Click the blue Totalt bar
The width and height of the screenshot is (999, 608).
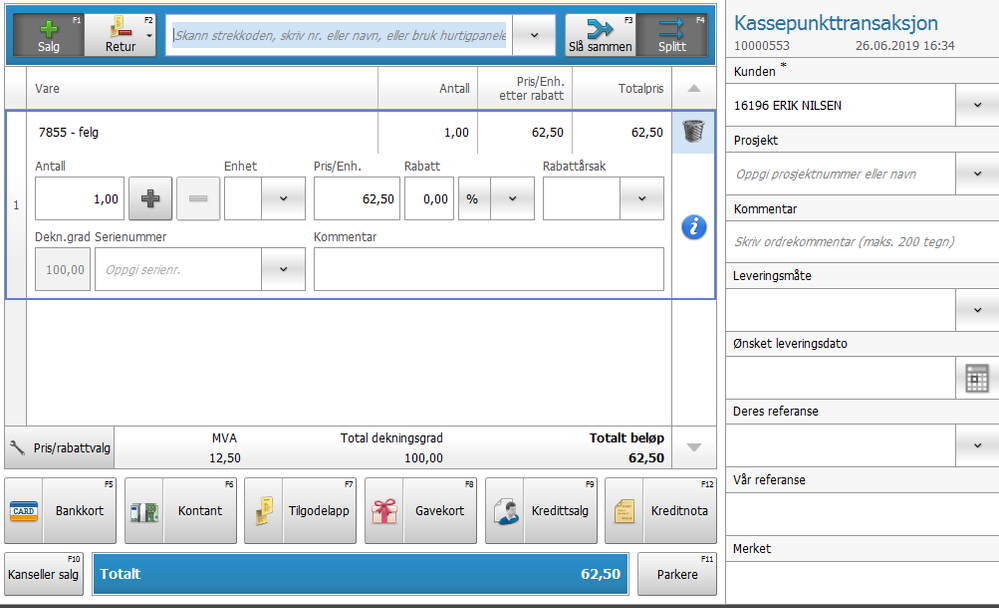click(361, 574)
